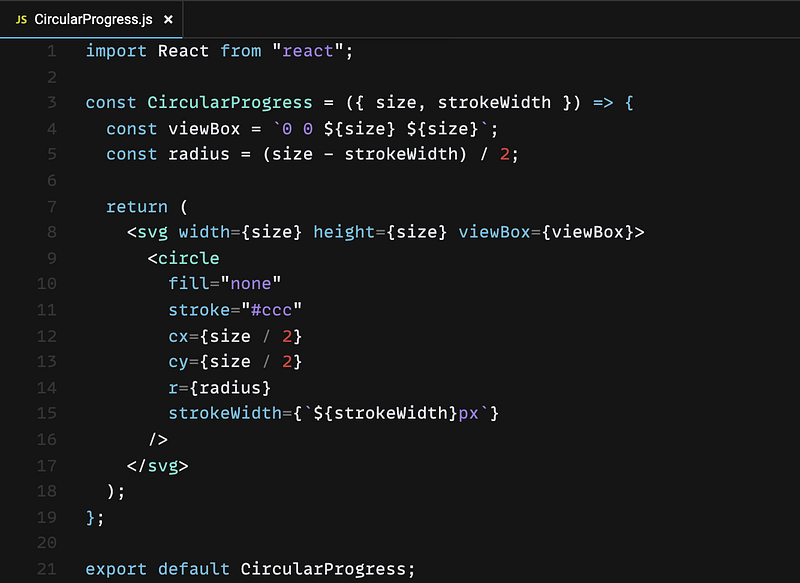Click "CircularProgress" name on line 3

230,103
